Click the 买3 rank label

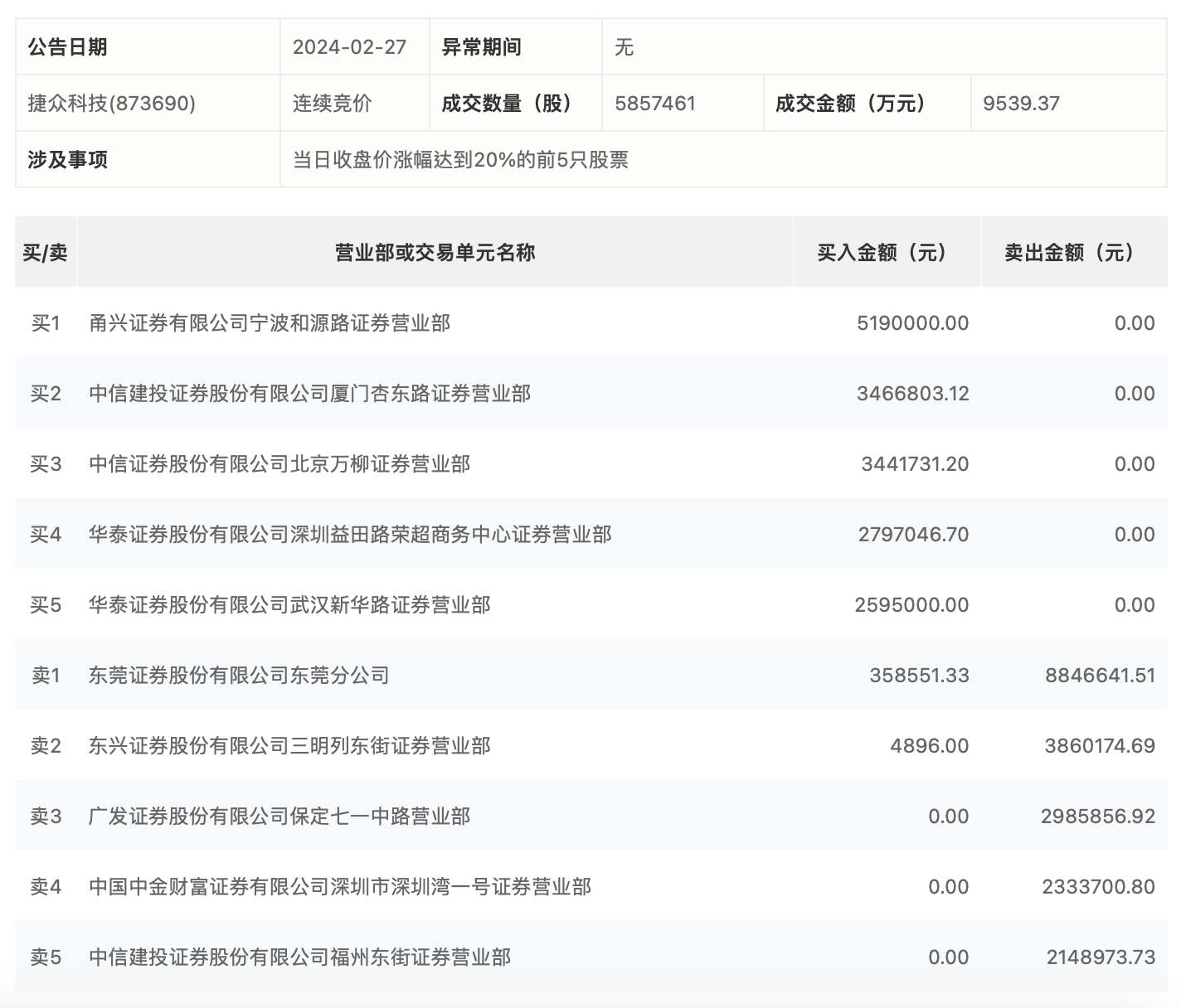[x=46, y=463]
